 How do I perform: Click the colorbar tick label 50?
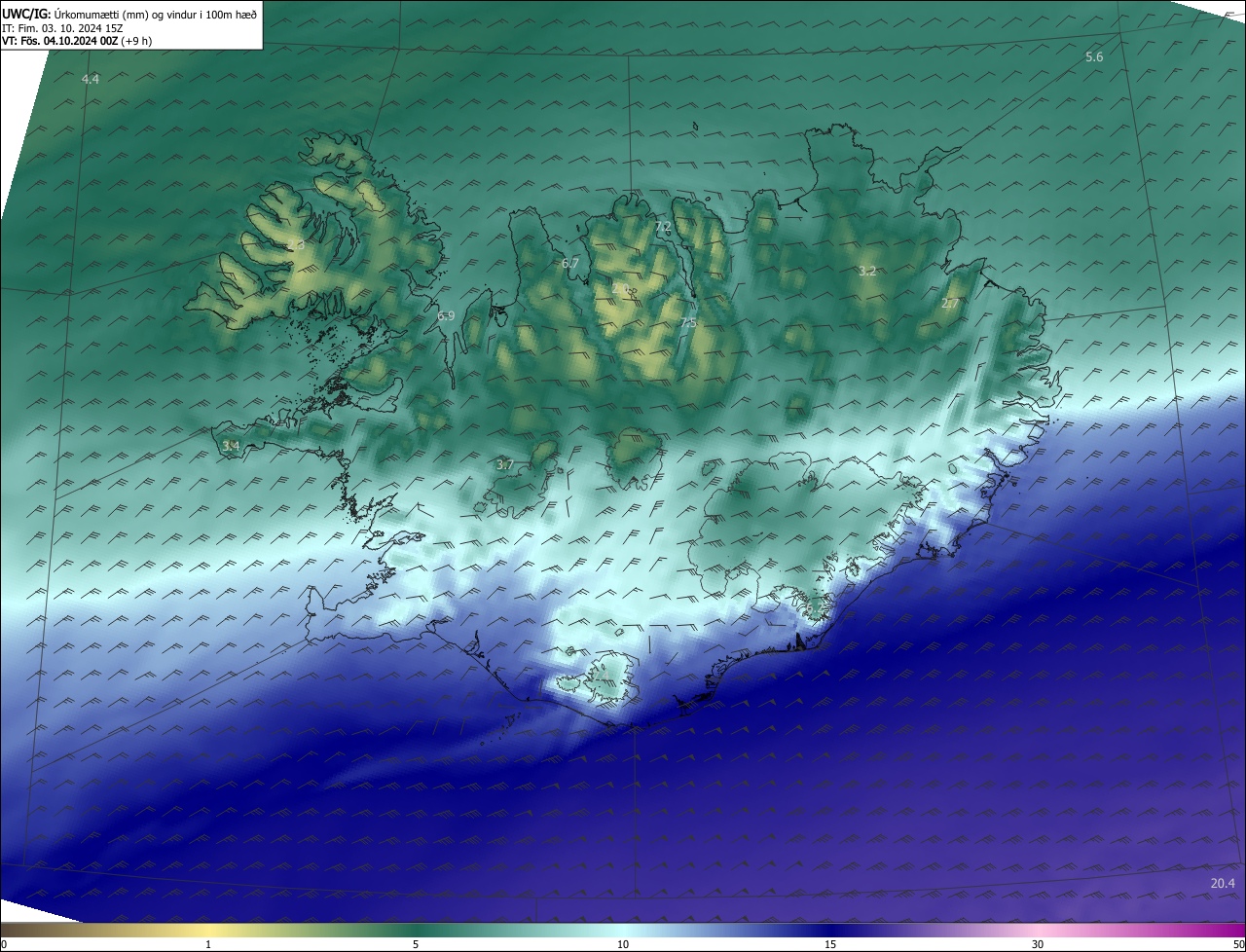1238,944
